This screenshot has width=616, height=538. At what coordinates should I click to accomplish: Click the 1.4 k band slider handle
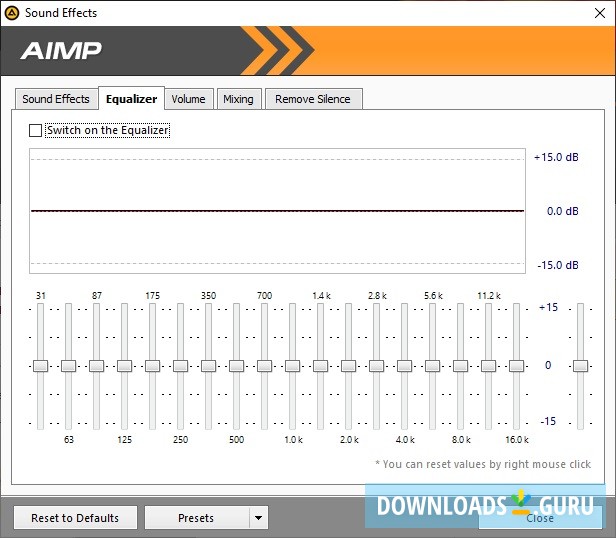click(x=321, y=366)
